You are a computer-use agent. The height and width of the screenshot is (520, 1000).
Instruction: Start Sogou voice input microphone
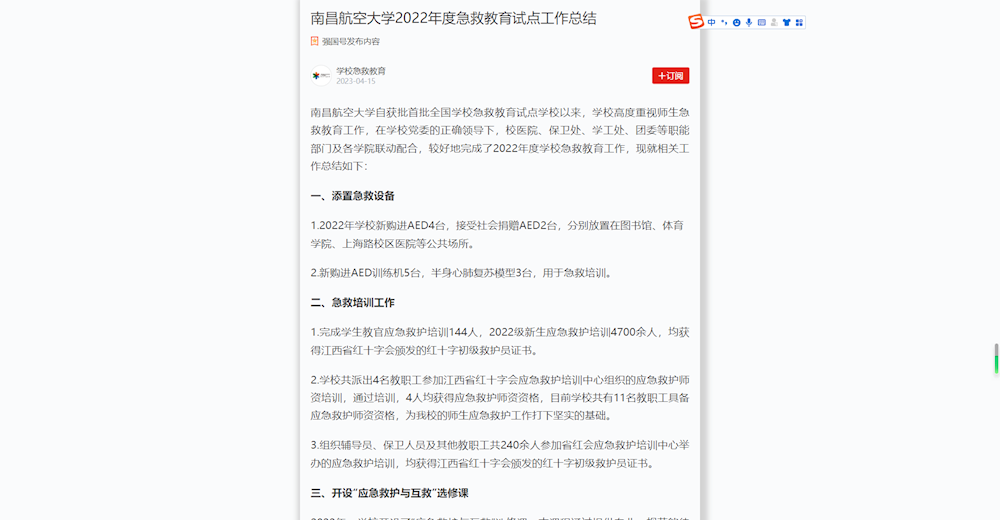click(749, 22)
